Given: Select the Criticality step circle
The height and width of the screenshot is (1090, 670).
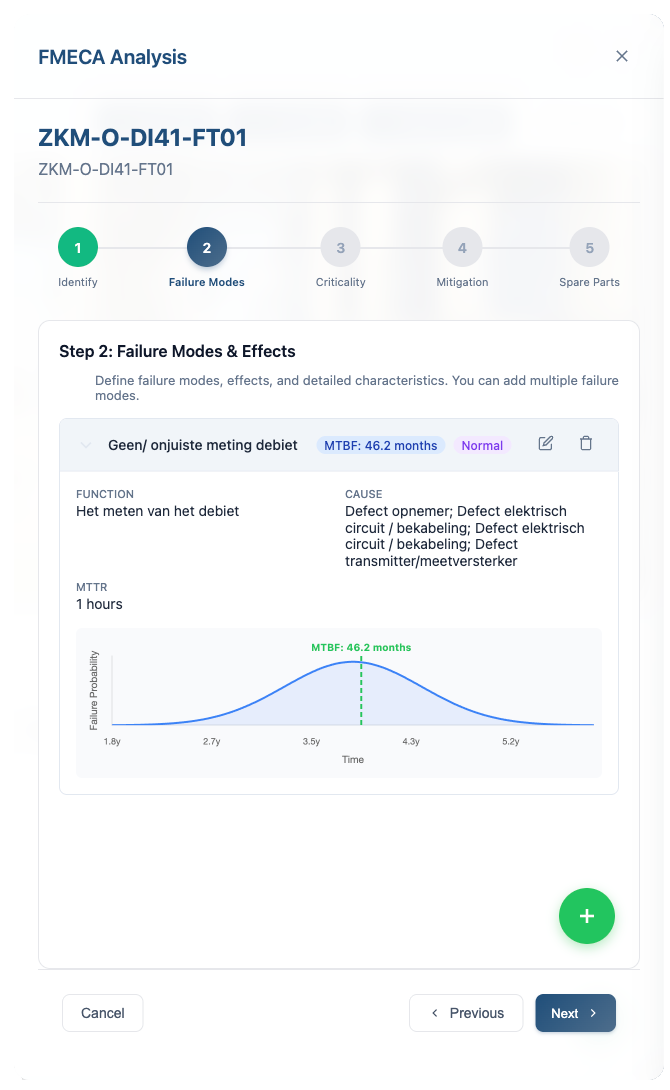Looking at the screenshot, I should [x=340, y=246].
